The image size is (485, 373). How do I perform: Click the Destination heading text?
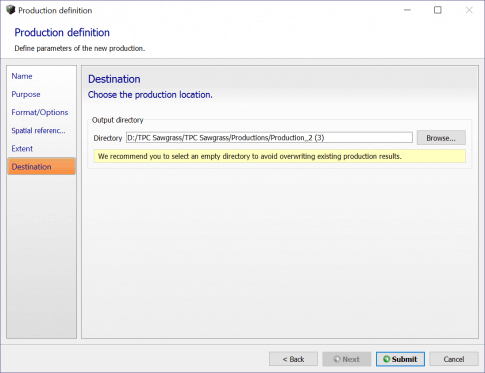[x=114, y=79]
